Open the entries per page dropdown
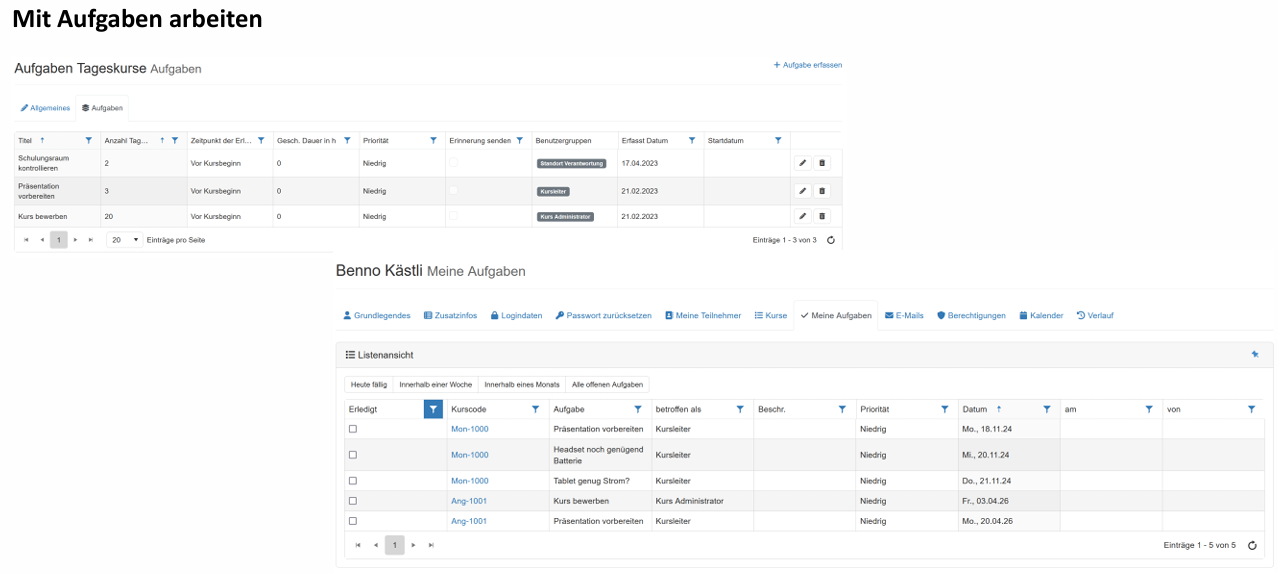The image size is (1278, 574). coord(124,240)
